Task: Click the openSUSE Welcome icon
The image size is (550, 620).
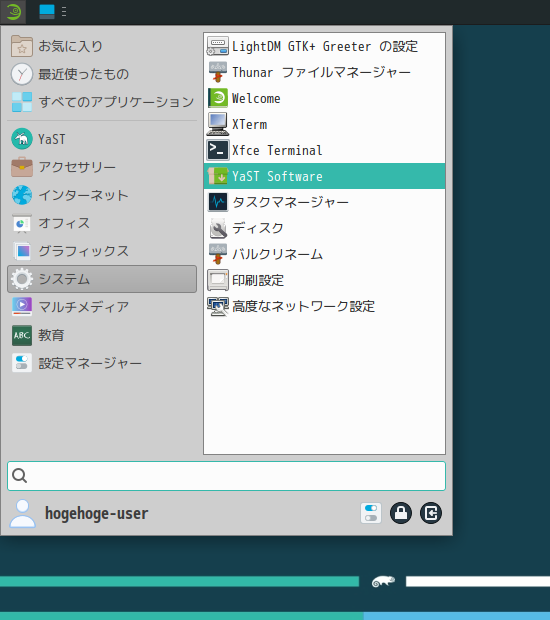Action: coord(218,98)
